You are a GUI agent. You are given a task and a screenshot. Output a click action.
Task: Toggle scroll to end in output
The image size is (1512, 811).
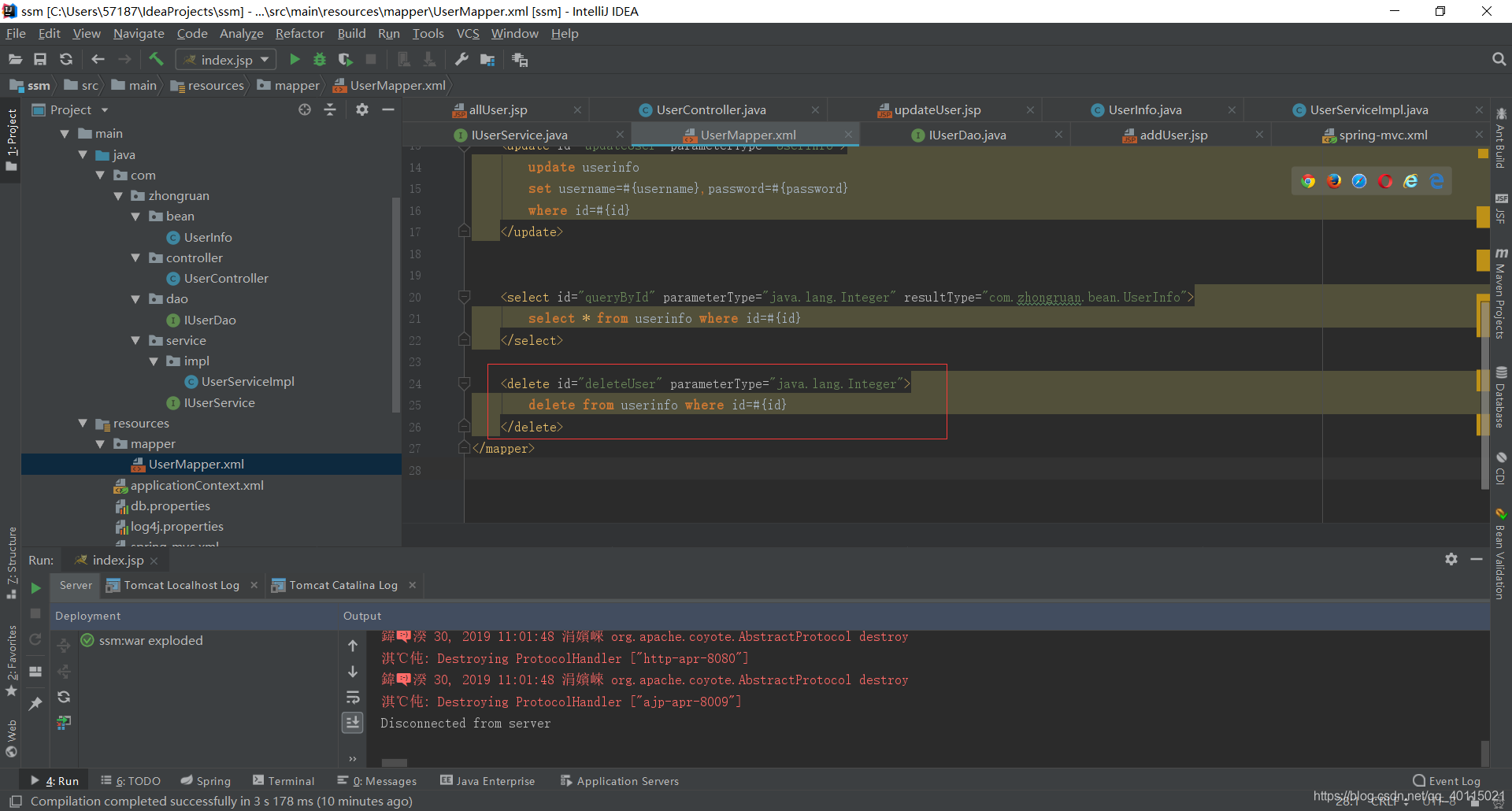[353, 723]
